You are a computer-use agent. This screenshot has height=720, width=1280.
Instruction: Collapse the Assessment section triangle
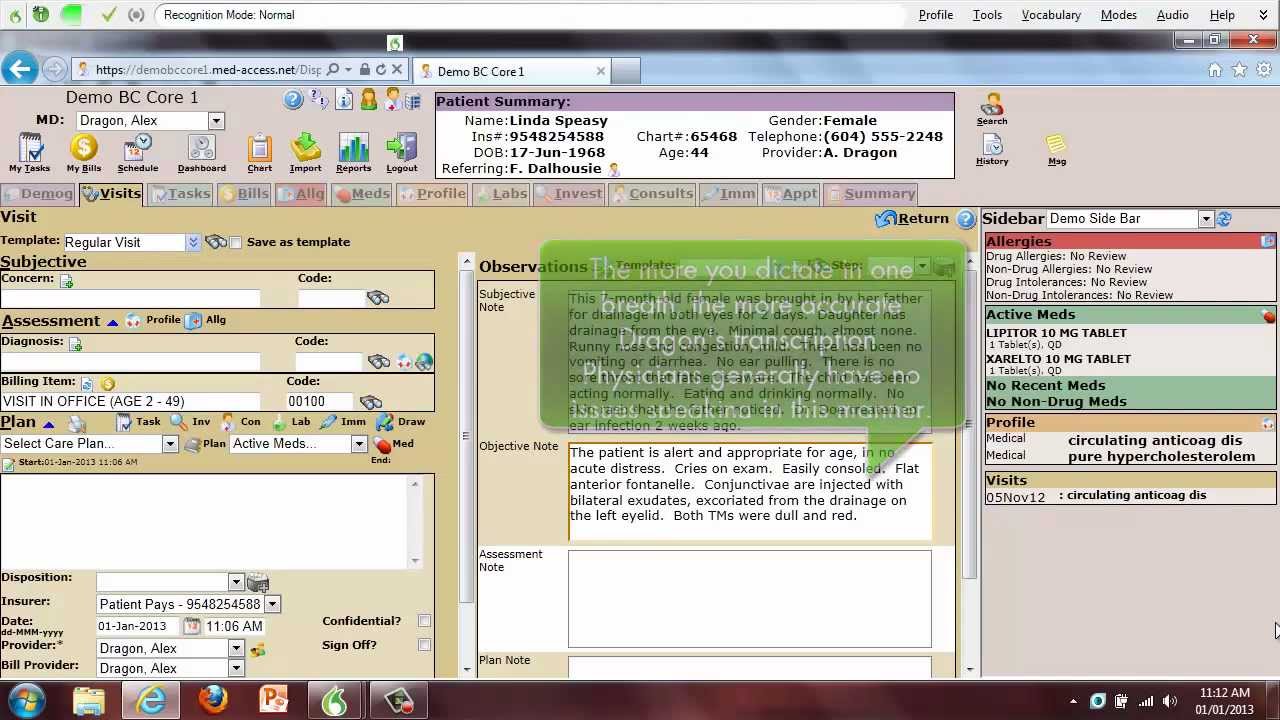[112, 322]
